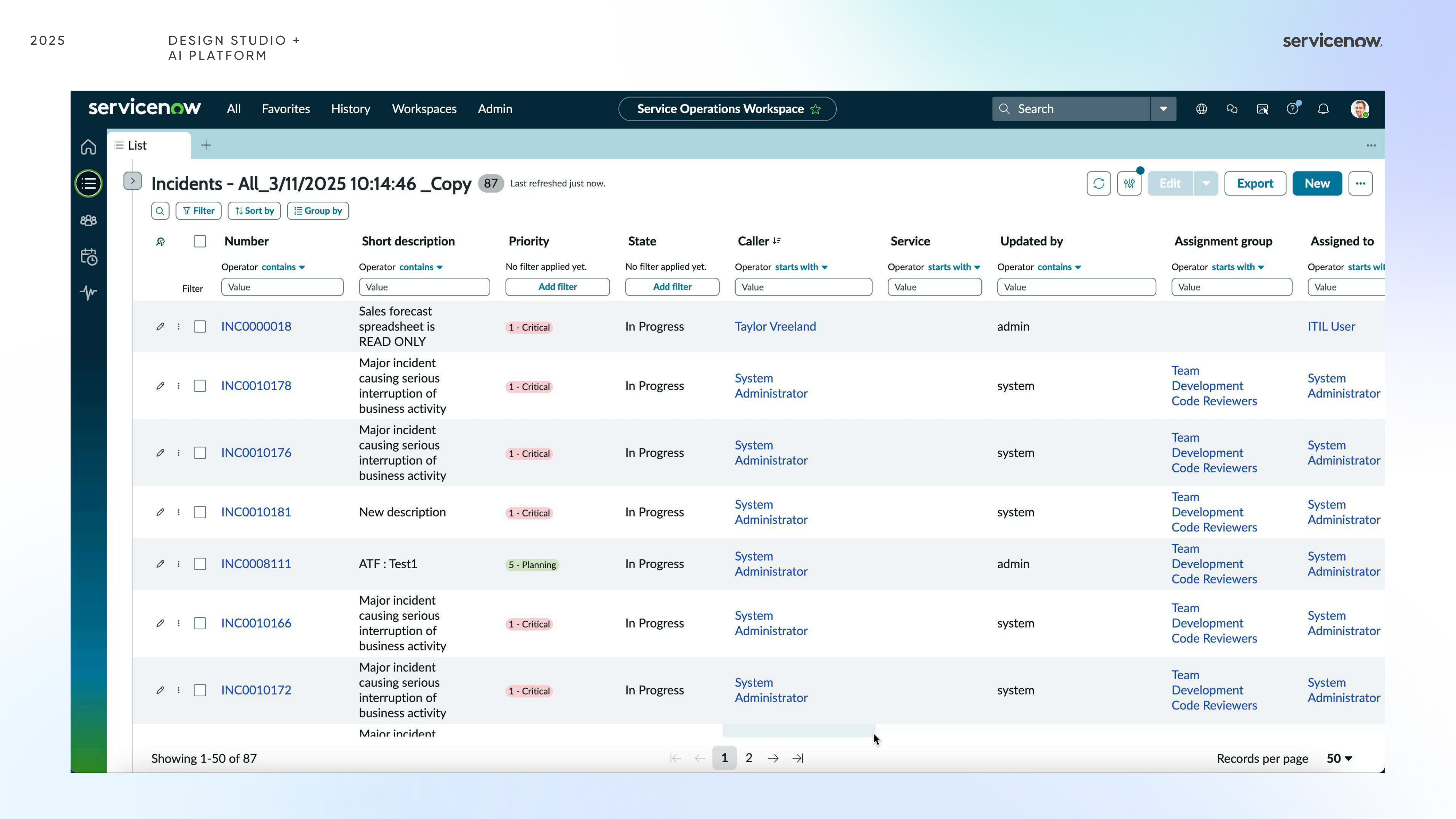This screenshot has width=1456, height=819.
Task: Click the globe scope icon
Action: [x=1202, y=109]
